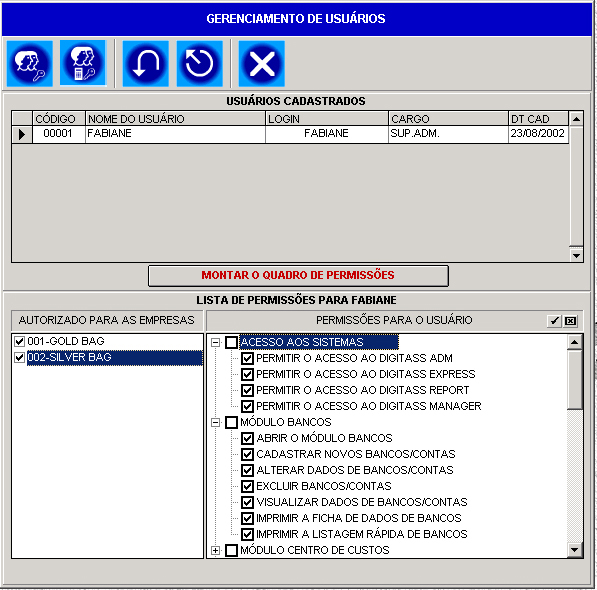Click MONTAR O QUADRO DE PERMISSÕES button
Screen dimensions: 597x590
pyautogui.click(x=298, y=276)
